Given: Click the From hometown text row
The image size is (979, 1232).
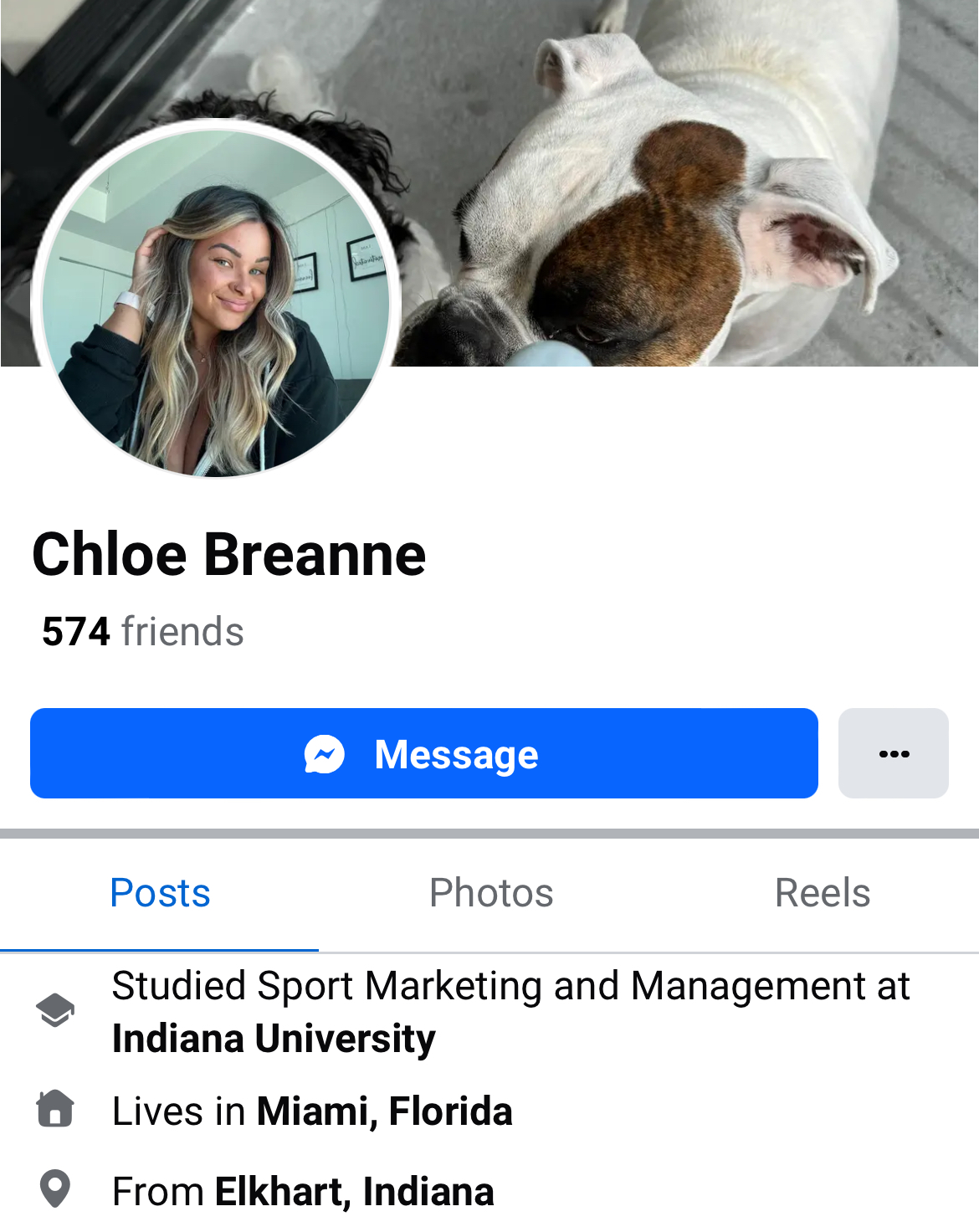Looking at the screenshot, I should coord(303,1192).
